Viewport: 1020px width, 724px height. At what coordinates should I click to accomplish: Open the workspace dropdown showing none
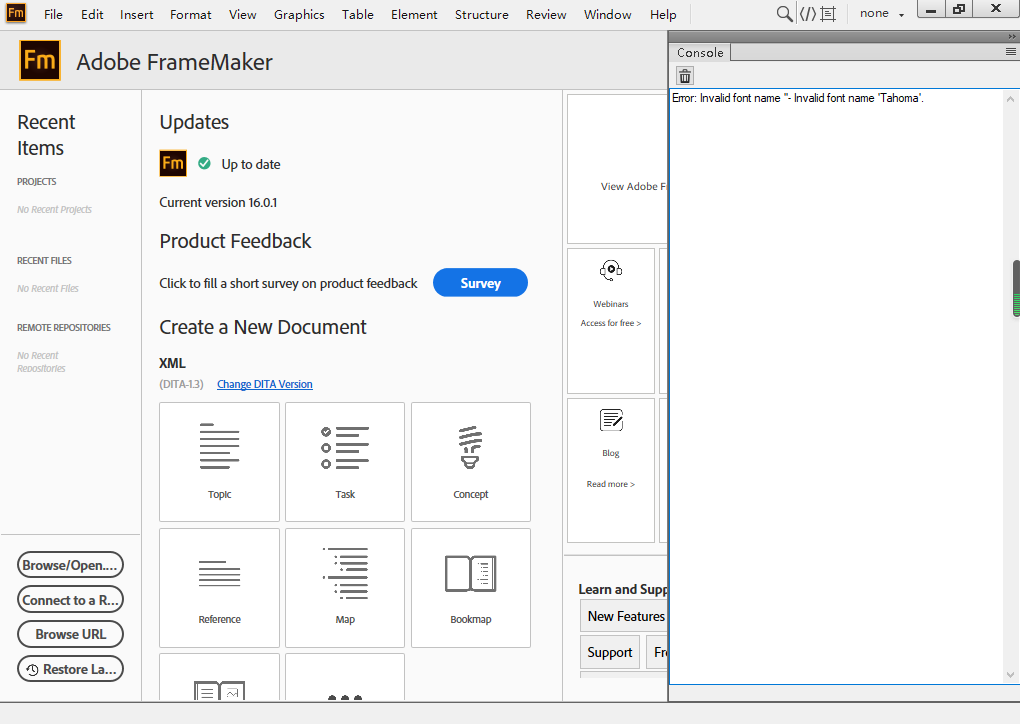tap(881, 14)
